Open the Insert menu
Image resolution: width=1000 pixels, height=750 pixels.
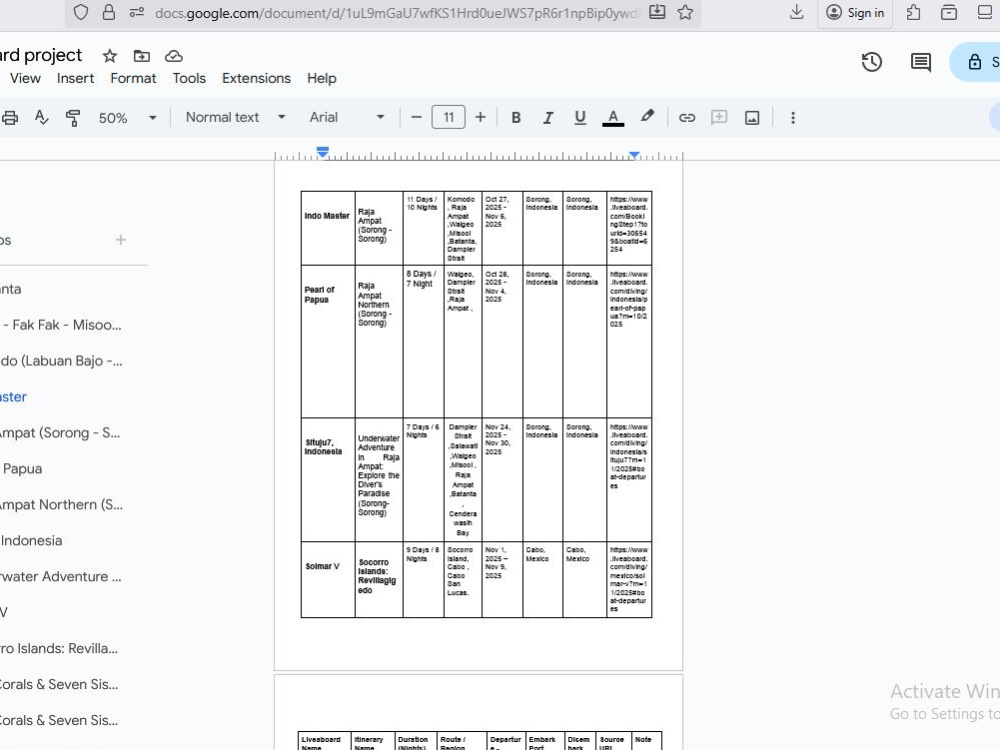pyautogui.click(x=75, y=78)
